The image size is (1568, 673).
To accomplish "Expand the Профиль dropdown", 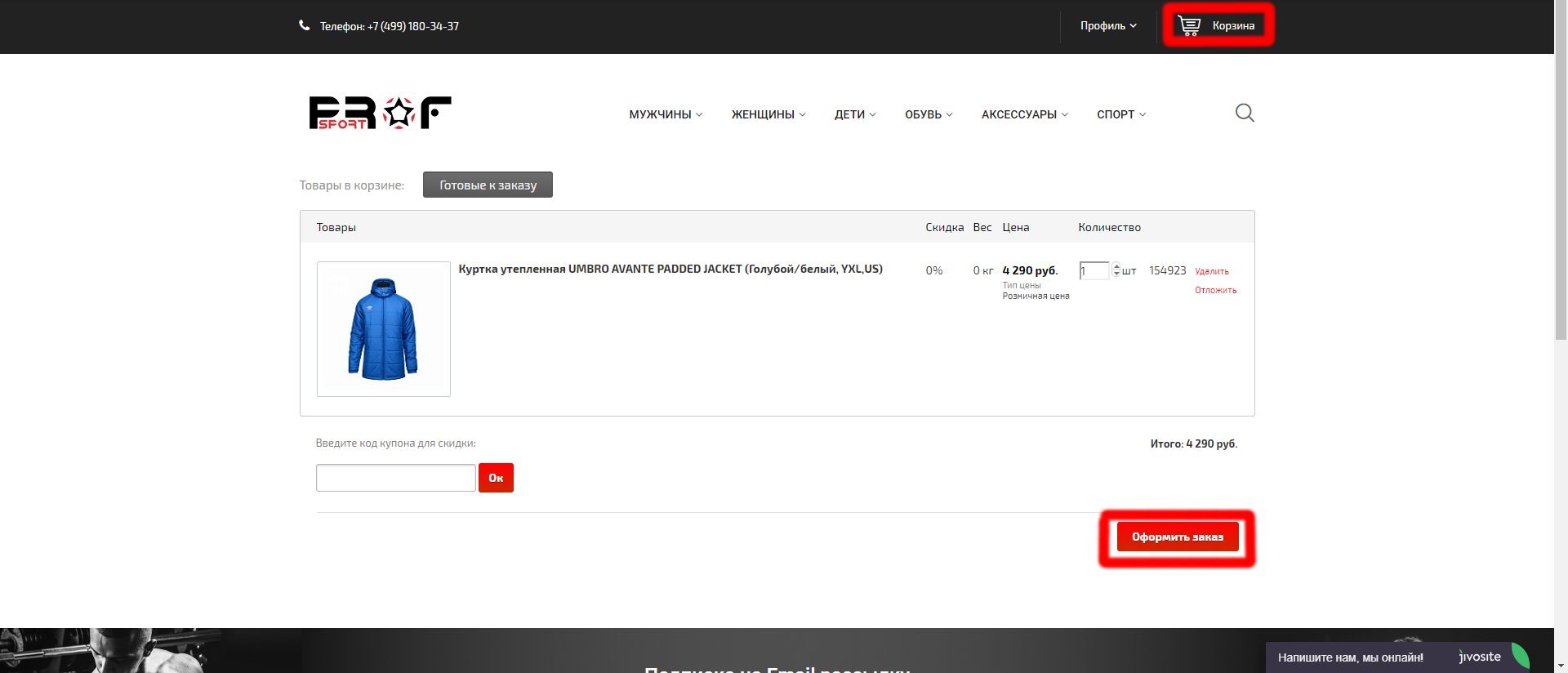I will [x=1108, y=26].
